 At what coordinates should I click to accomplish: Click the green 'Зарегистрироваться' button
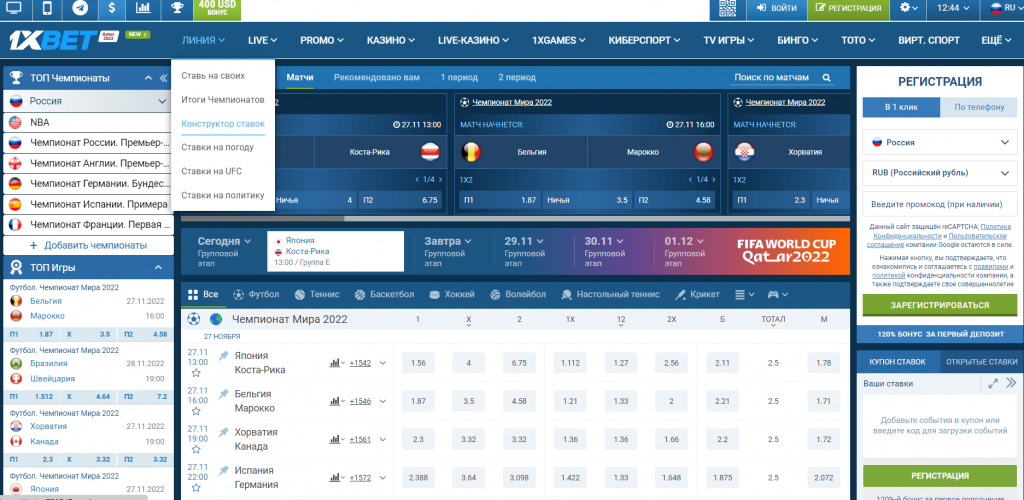(x=938, y=304)
